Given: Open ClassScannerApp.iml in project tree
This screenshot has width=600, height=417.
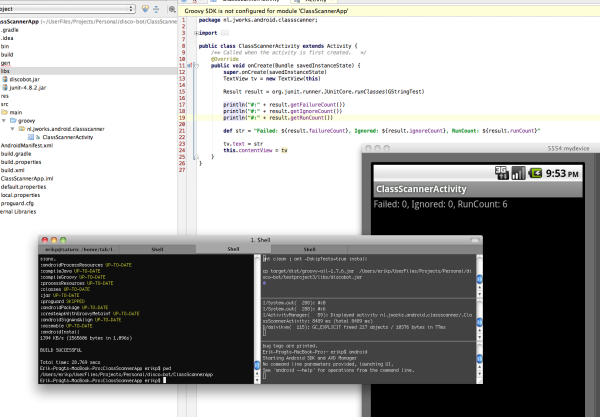Looking at the screenshot, I should click(27, 179).
